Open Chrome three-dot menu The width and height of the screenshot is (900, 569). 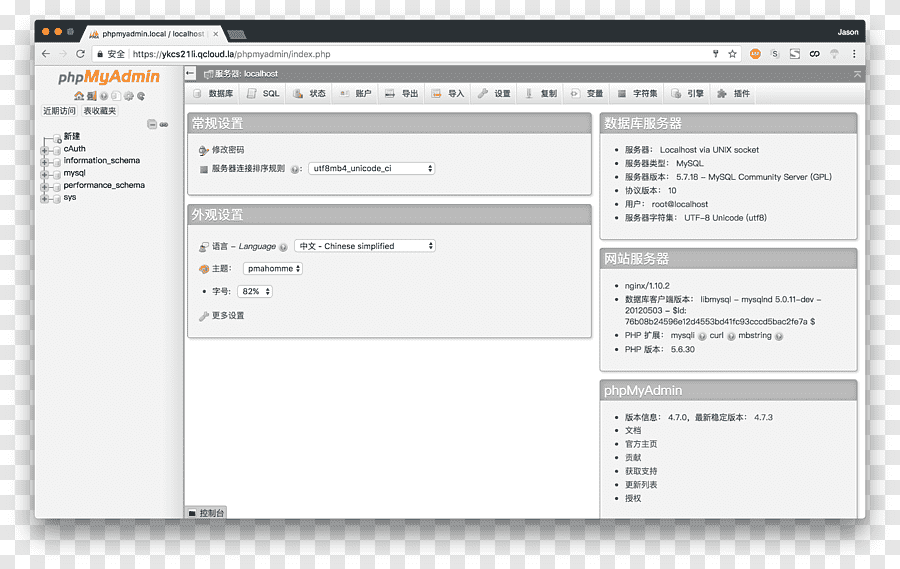click(854, 54)
